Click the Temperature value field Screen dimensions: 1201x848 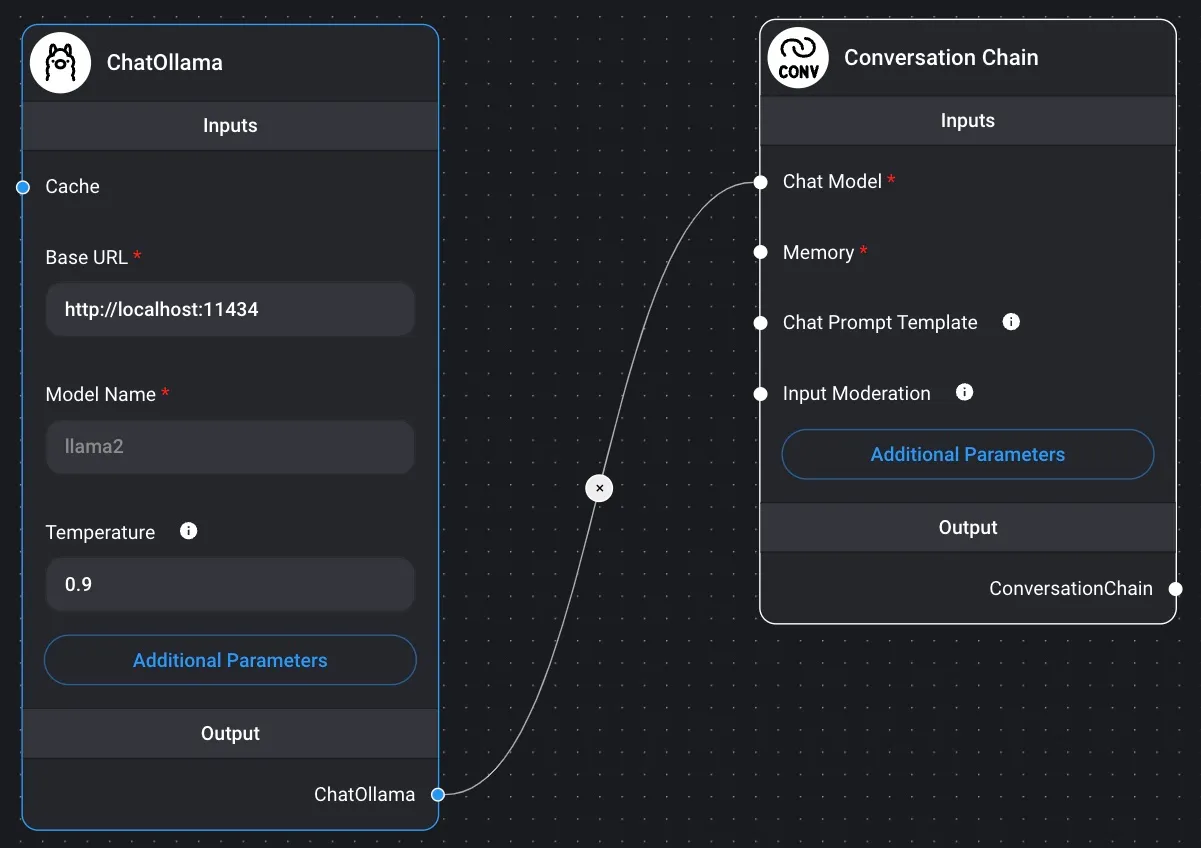pyautogui.click(x=230, y=584)
